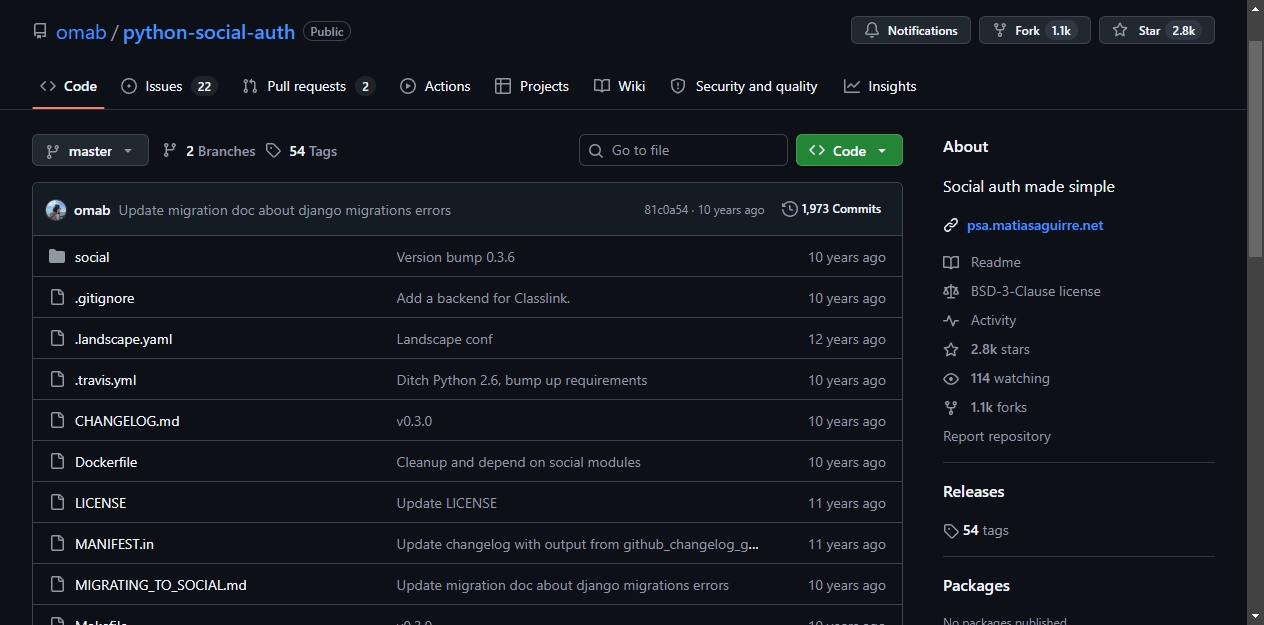The width and height of the screenshot is (1264, 625).
Task: Star the repository
Action: click(x=1156, y=30)
